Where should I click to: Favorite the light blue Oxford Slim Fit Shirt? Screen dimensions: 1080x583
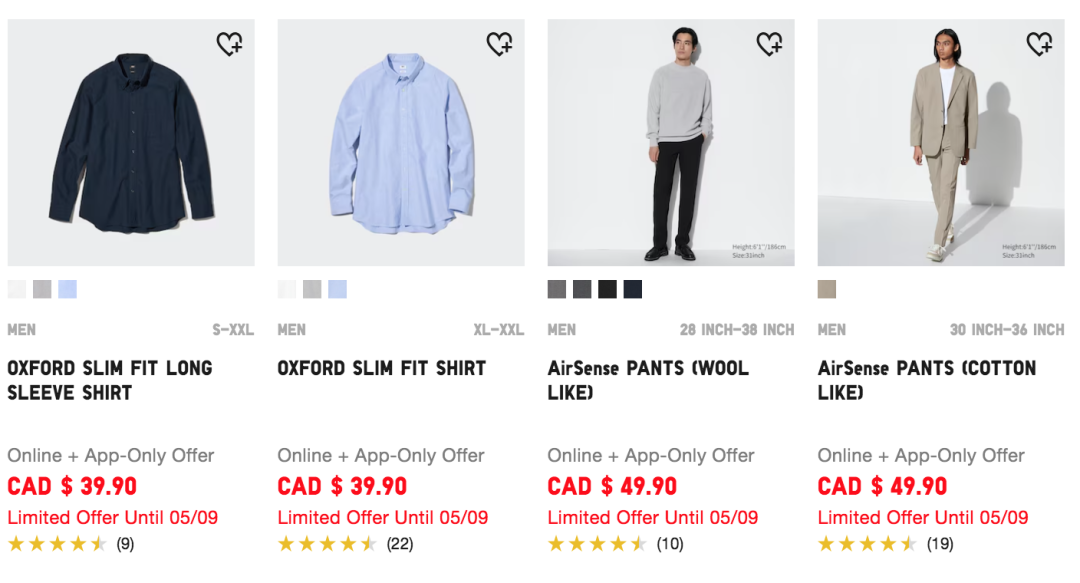tap(499, 43)
